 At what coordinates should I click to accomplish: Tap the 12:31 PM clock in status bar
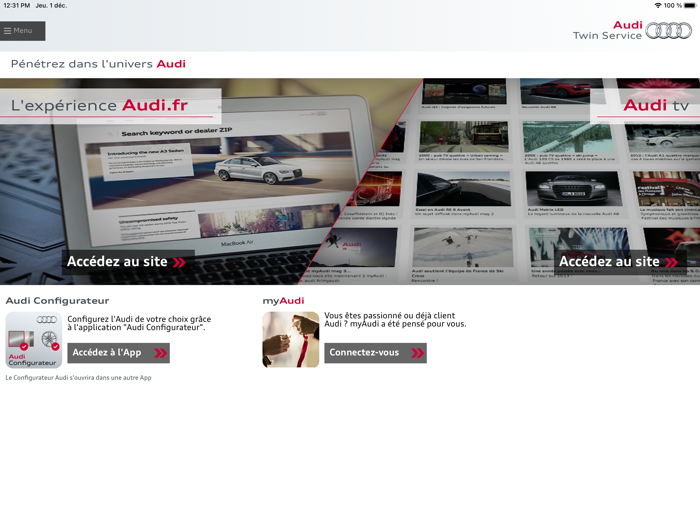point(17,5)
